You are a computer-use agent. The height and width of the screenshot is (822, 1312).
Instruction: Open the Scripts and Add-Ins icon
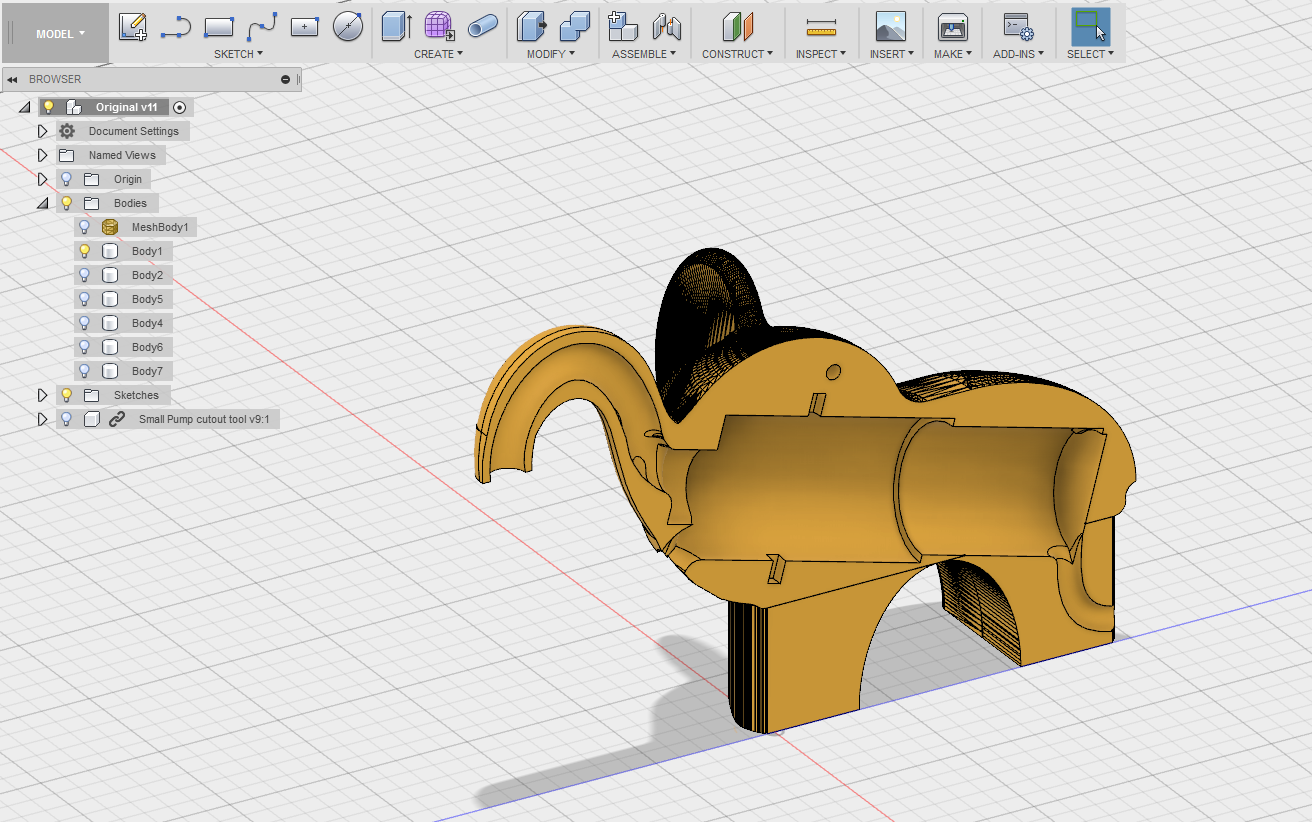1018,27
